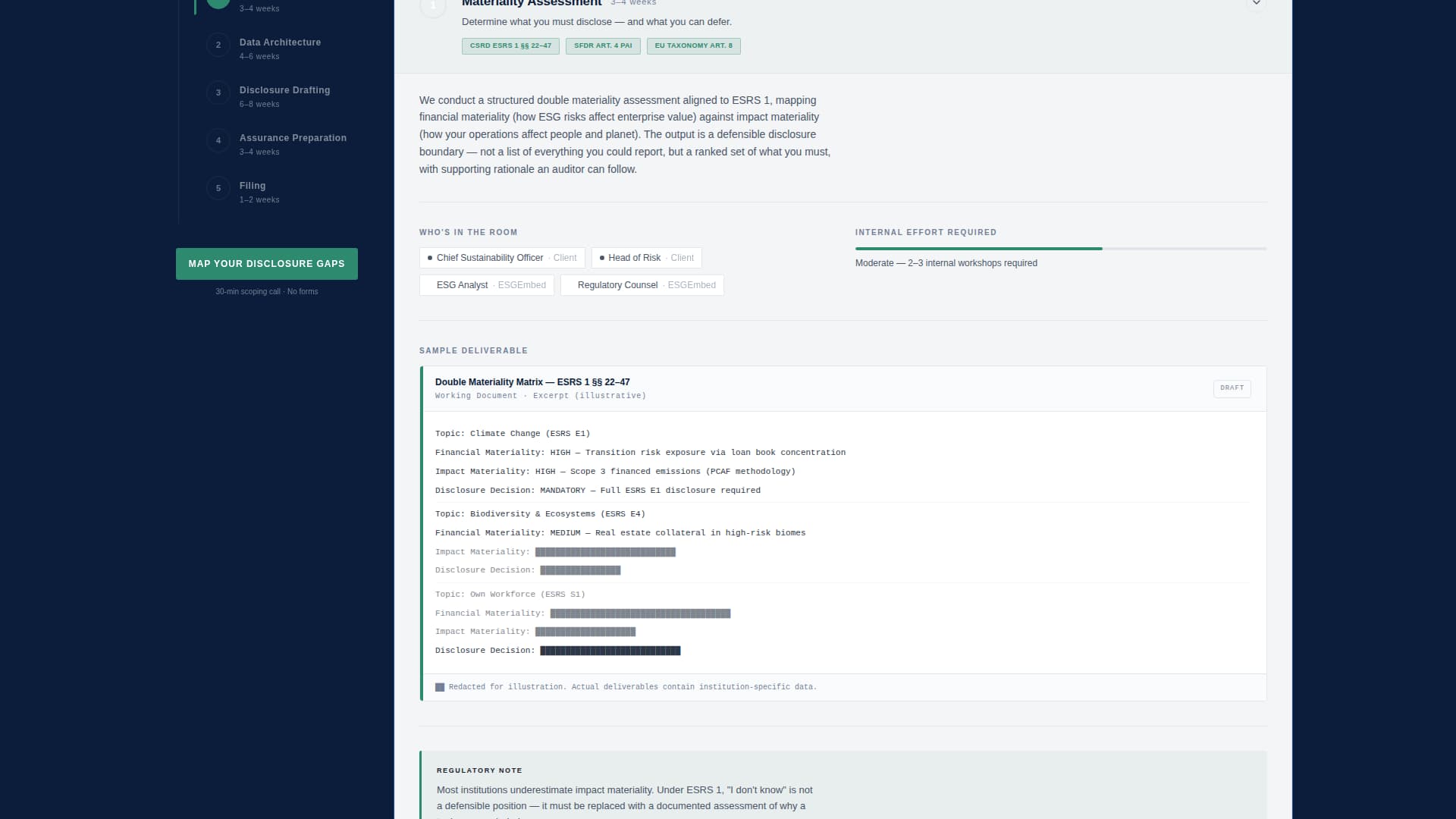Click the Financial Materiality MEDIUM real estate line
The image size is (1456, 819).
point(620,533)
